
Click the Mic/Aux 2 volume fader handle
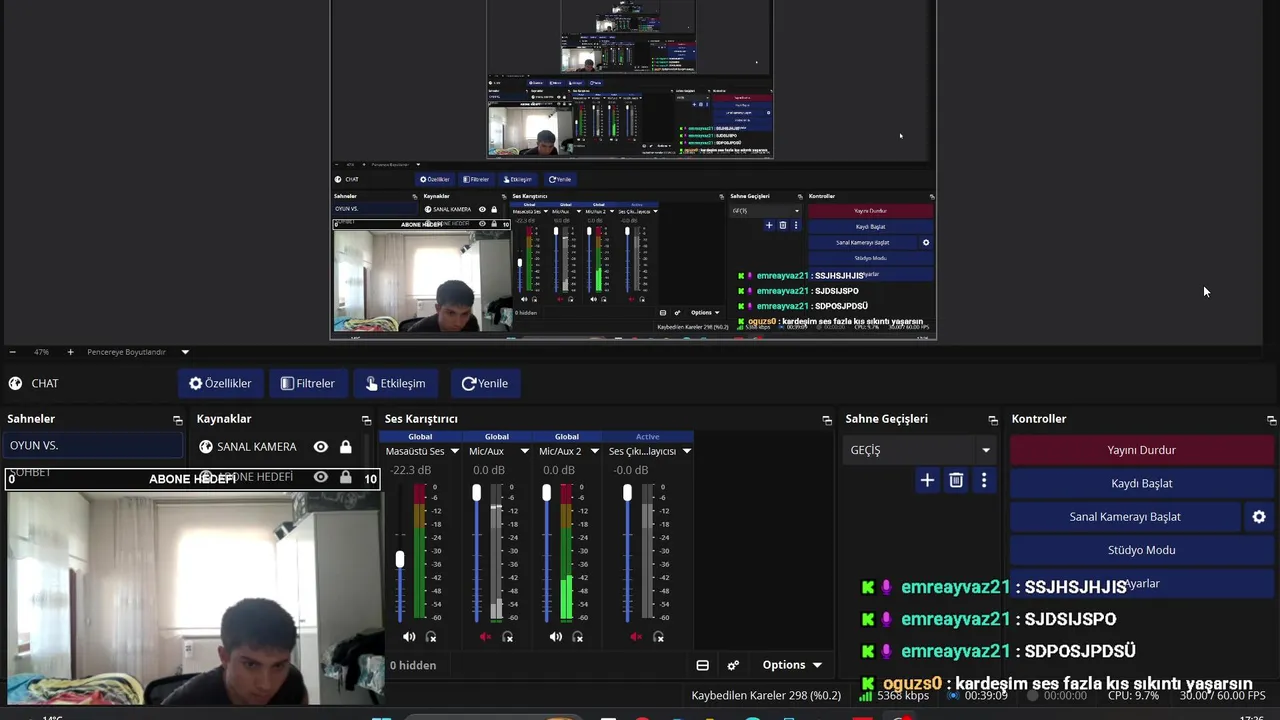coord(547,493)
